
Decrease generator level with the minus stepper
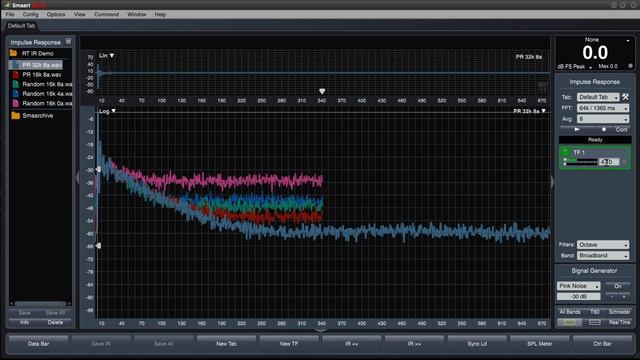coord(612,297)
